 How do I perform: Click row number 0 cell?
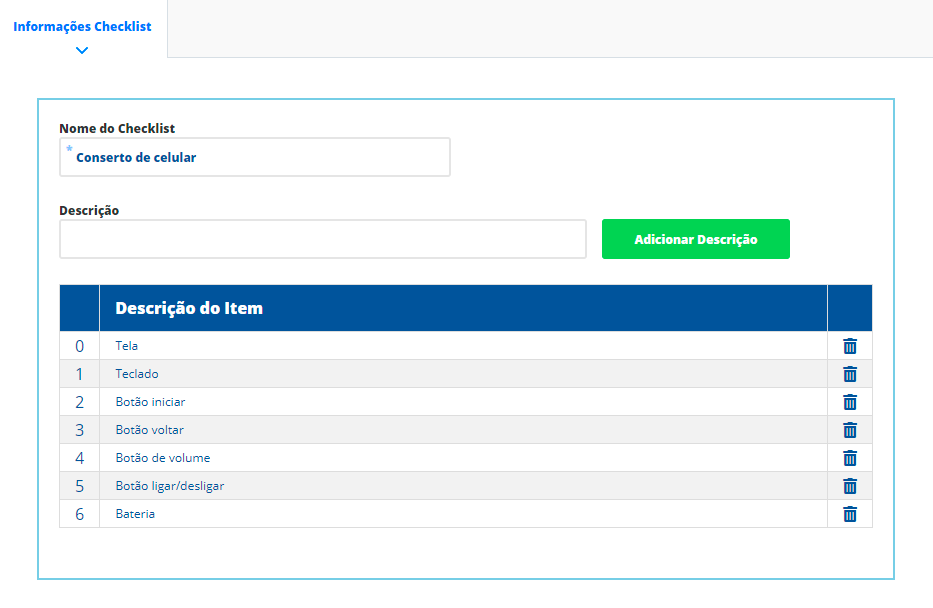80,346
